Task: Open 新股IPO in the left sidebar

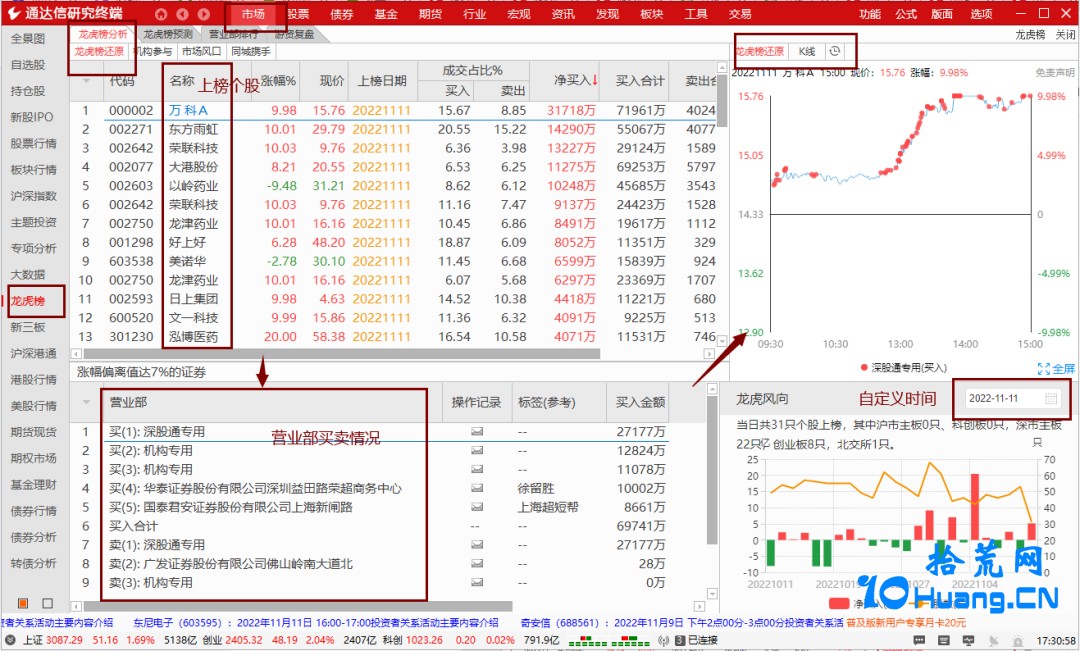Action: (32, 117)
